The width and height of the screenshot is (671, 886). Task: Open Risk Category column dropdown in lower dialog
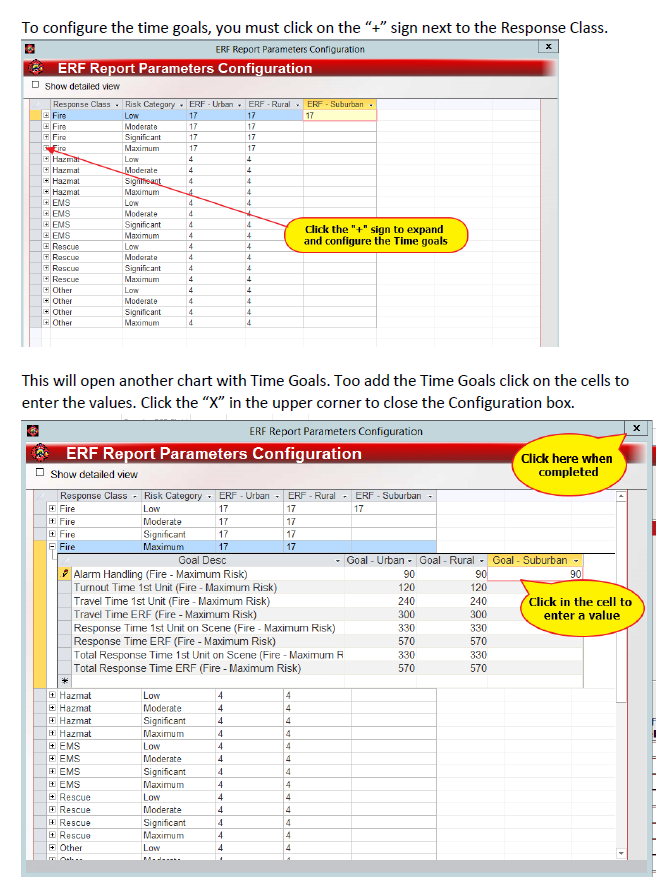point(209,497)
